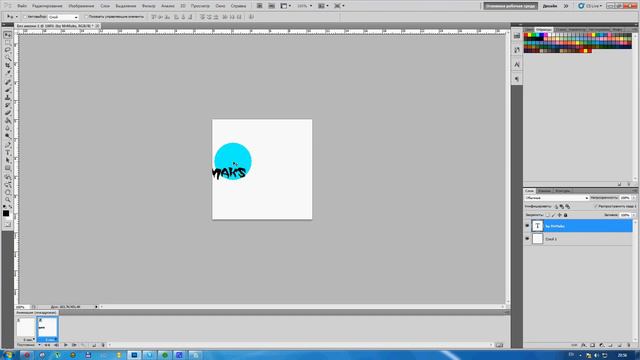Open Auto-Select Layer/Group dropdown
The height and width of the screenshot is (360, 640).
(63, 17)
